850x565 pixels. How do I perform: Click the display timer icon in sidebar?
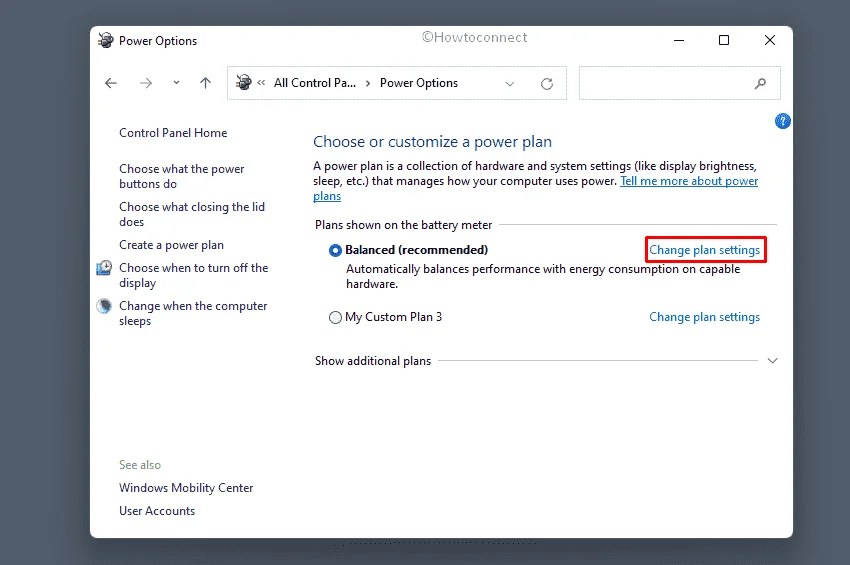point(104,268)
